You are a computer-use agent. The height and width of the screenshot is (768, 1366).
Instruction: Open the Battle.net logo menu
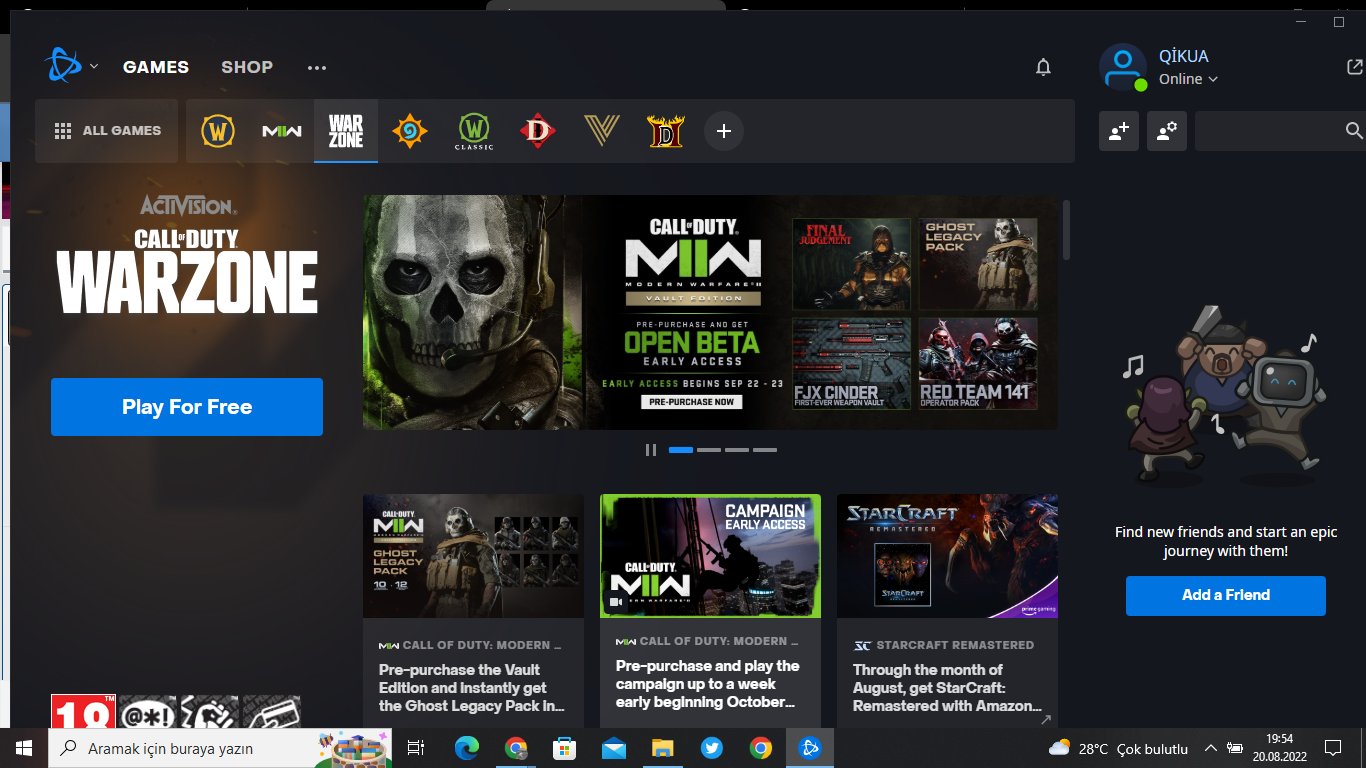pyautogui.click(x=70, y=66)
